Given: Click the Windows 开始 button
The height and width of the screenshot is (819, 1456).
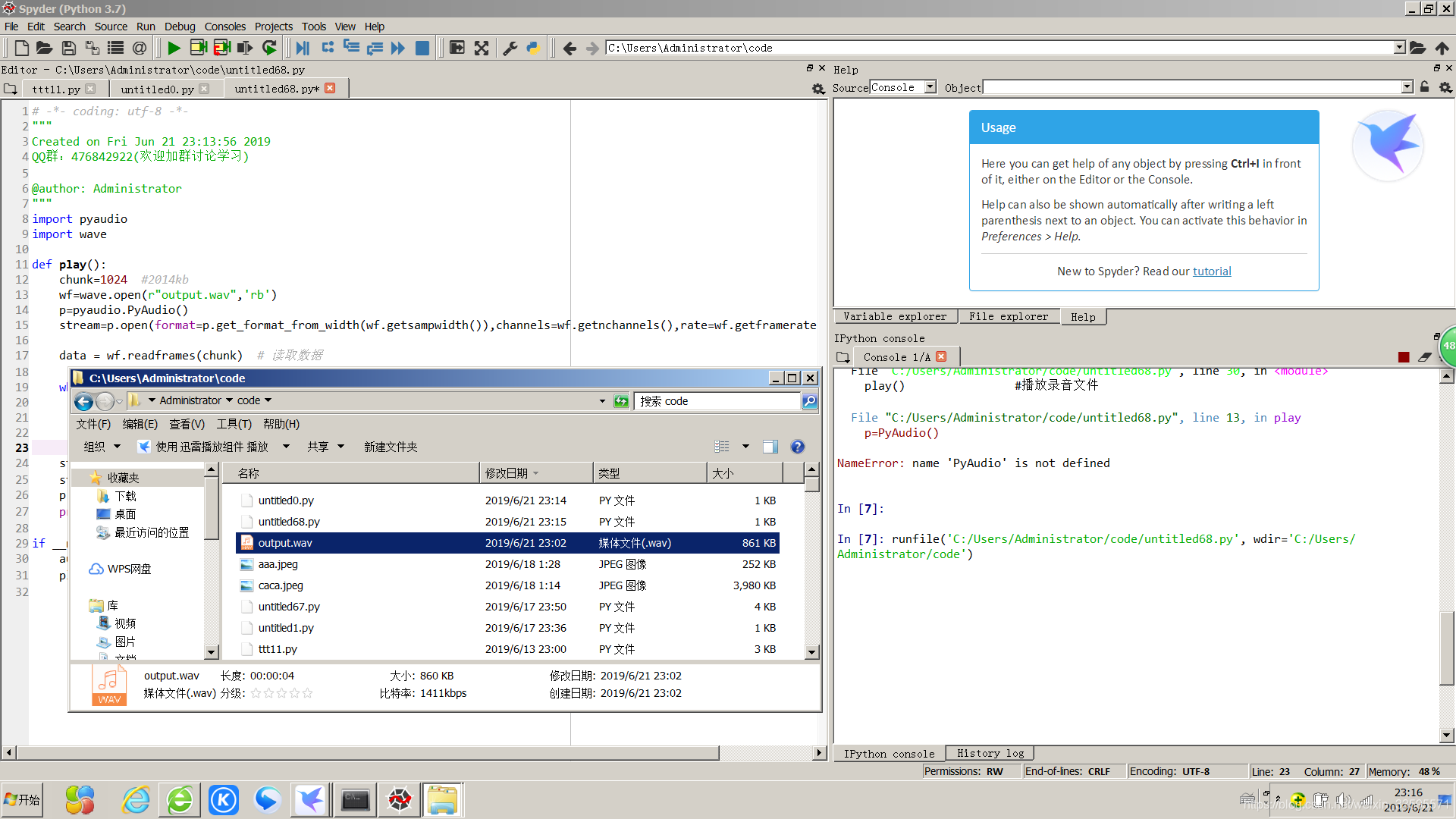Looking at the screenshot, I should click(23, 800).
